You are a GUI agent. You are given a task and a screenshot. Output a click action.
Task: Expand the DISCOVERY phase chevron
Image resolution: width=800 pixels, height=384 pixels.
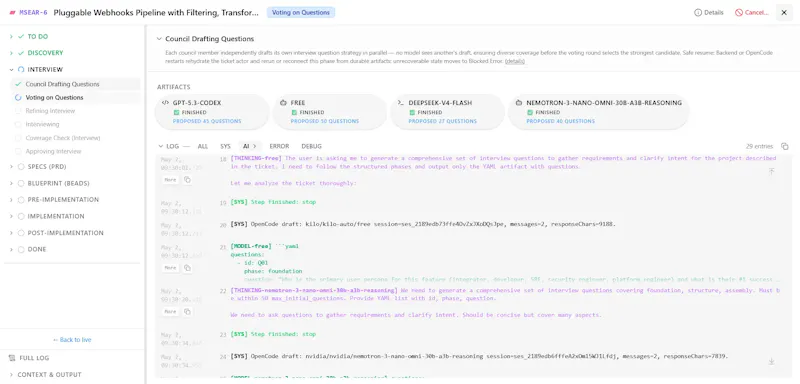pos(11,53)
